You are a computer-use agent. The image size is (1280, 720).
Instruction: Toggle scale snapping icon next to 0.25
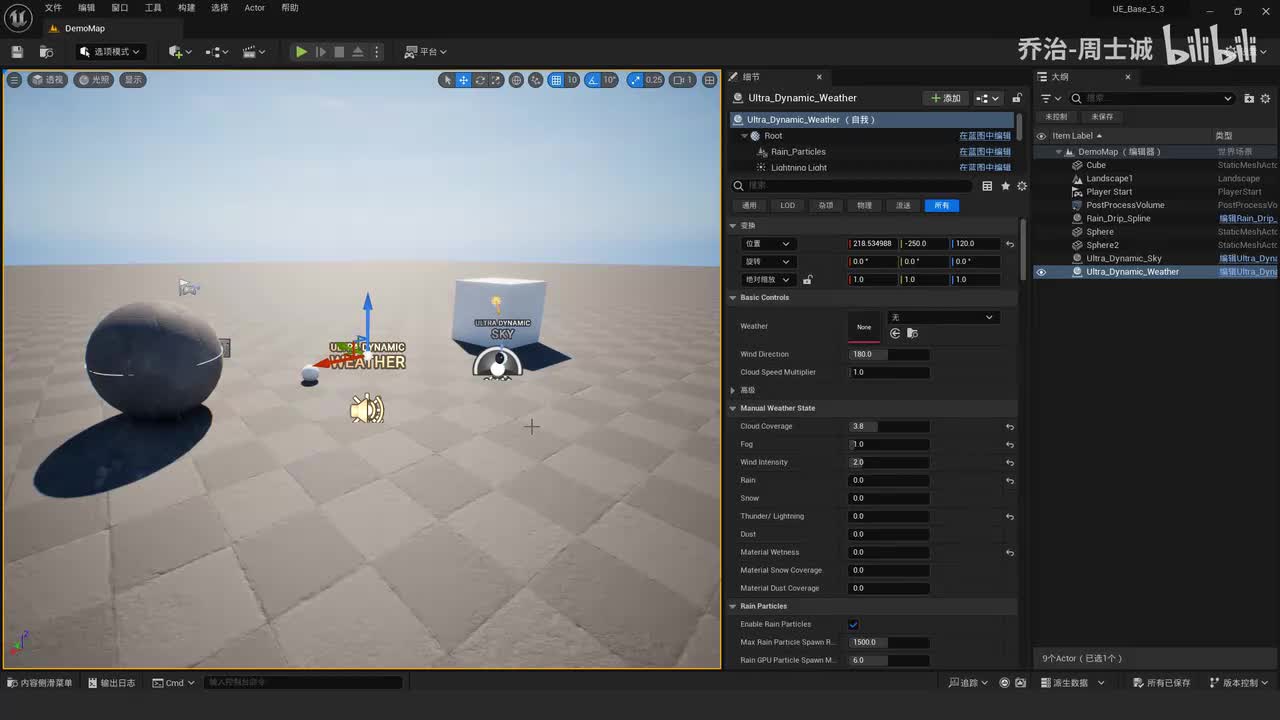[x=635, y=80]
